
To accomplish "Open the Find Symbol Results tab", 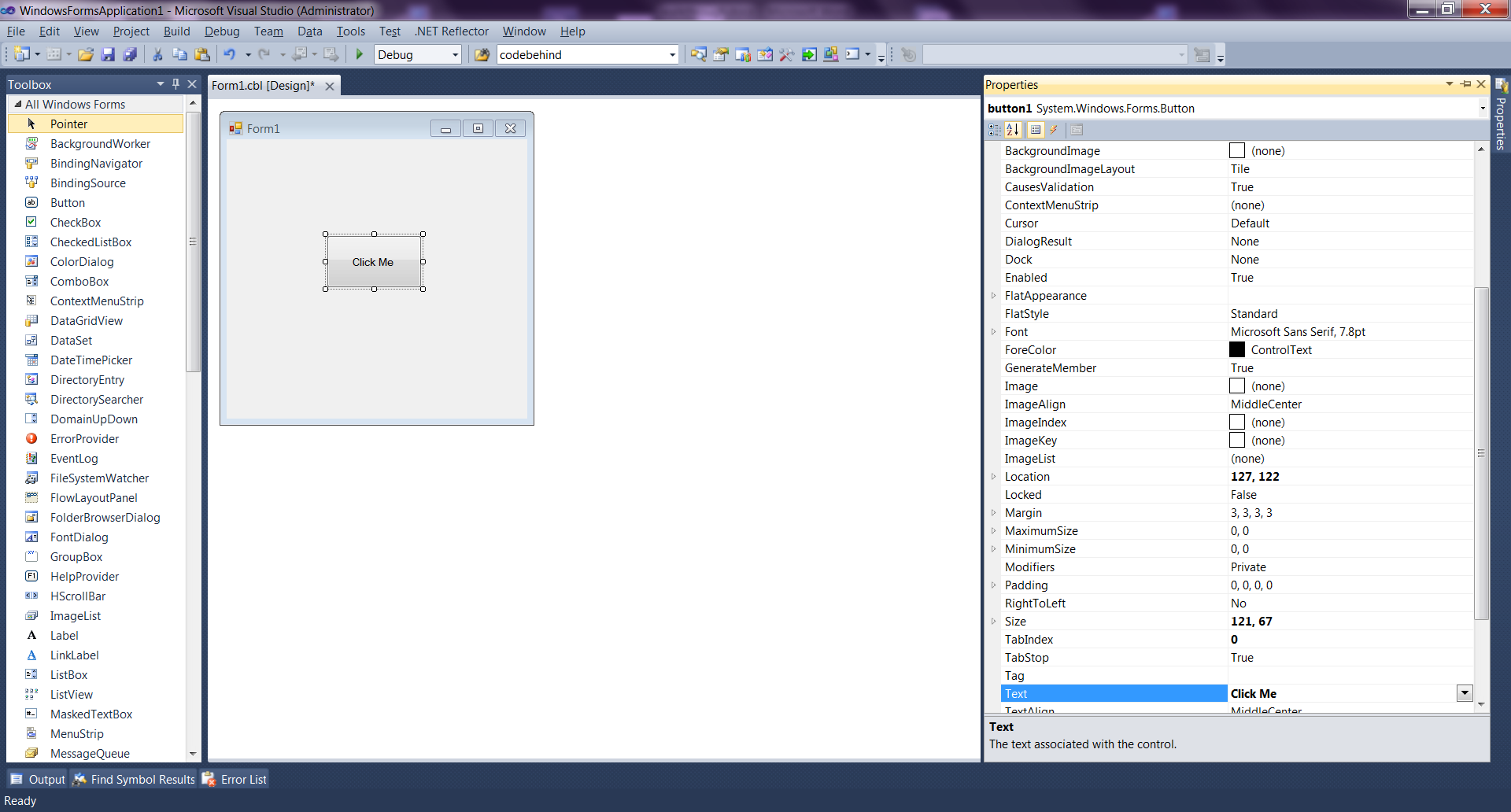I will [x=134, y=779].
